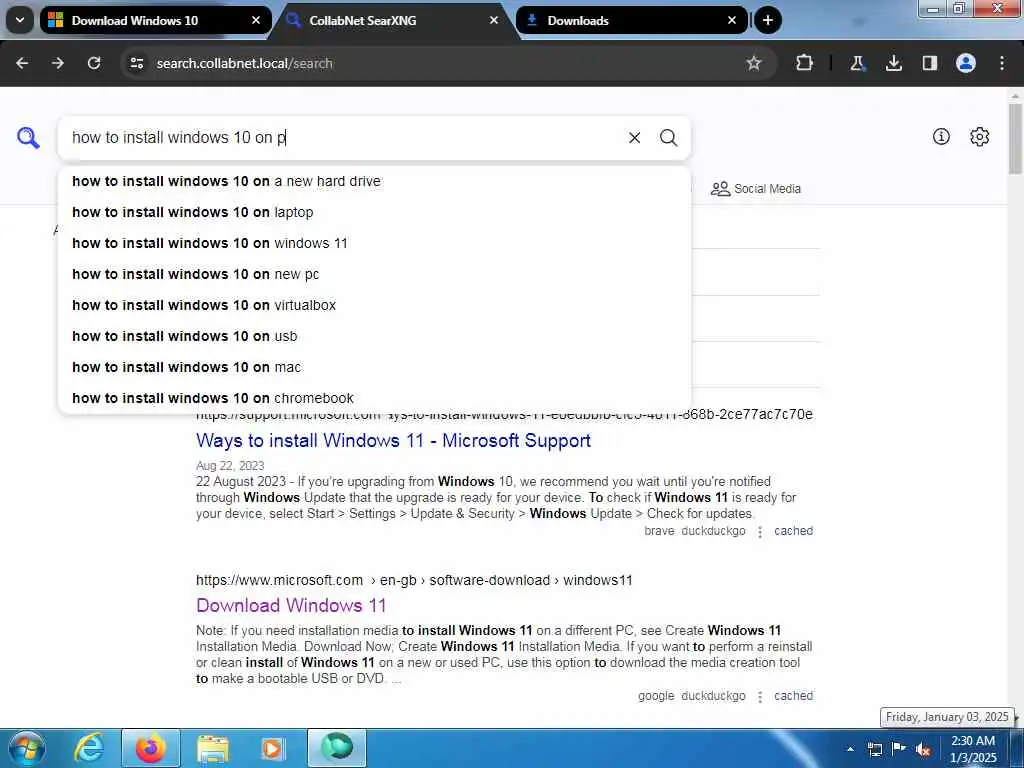This screenshot has width=1024, height=768.
Task: Open the browser downloads icon
Action: pos(894,63)
